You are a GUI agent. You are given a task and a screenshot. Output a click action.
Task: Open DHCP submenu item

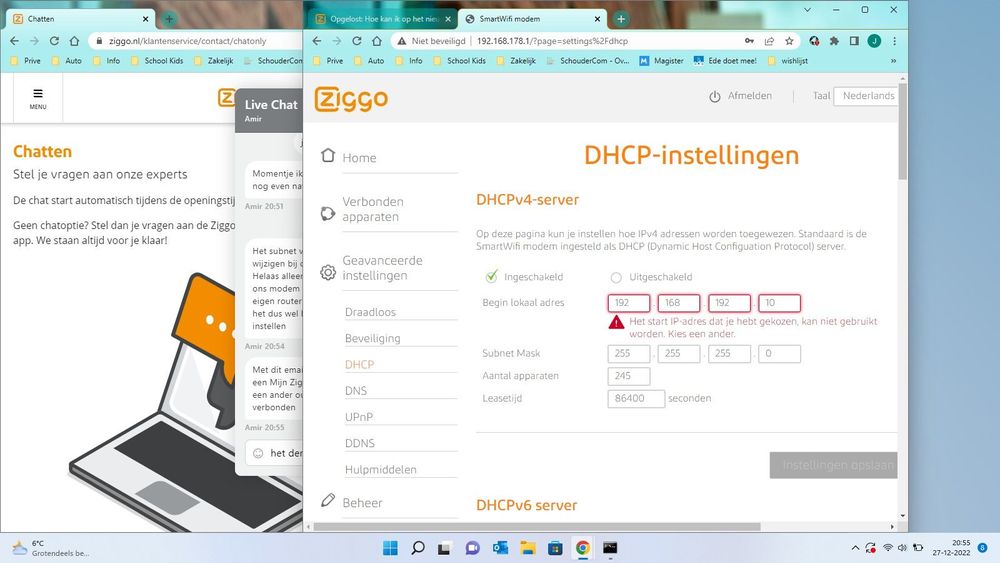359,364
